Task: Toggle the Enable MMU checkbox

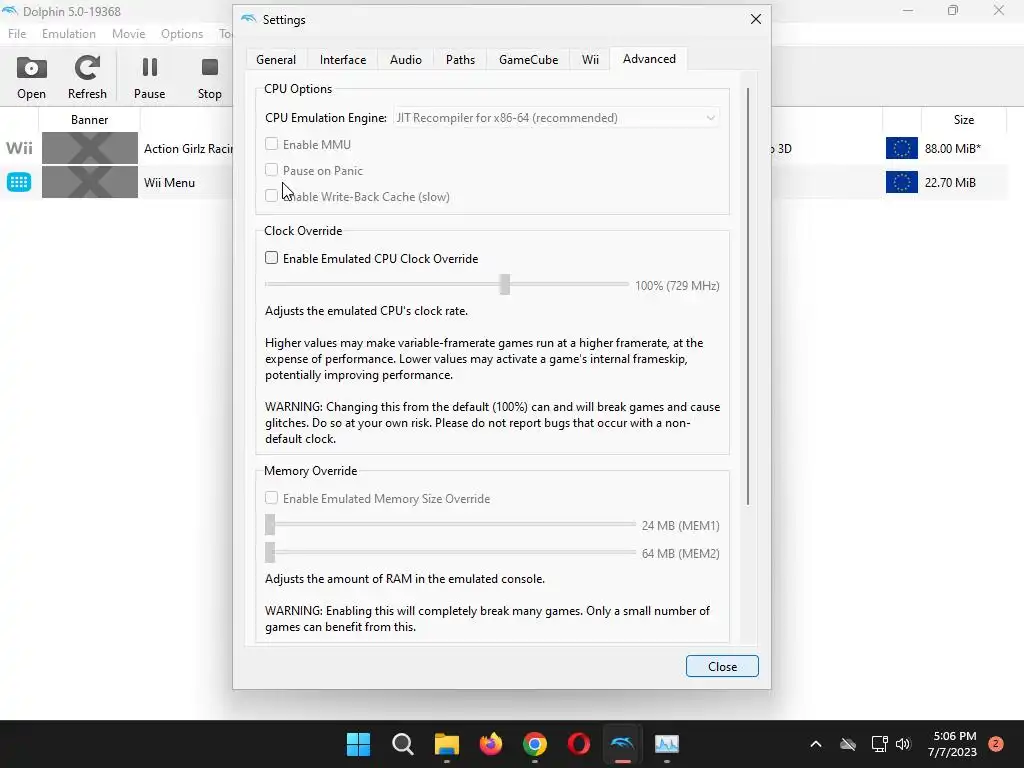Action: pos(272,144)
